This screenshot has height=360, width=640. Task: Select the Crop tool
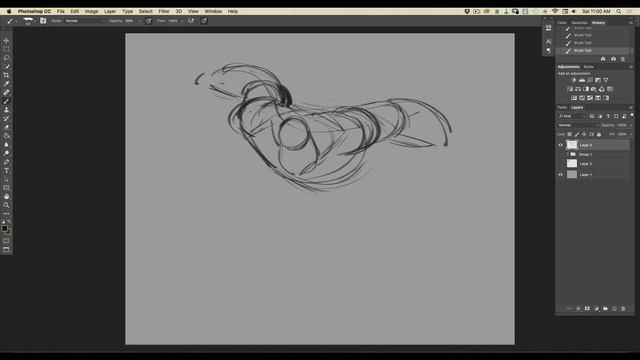point(6,75)
